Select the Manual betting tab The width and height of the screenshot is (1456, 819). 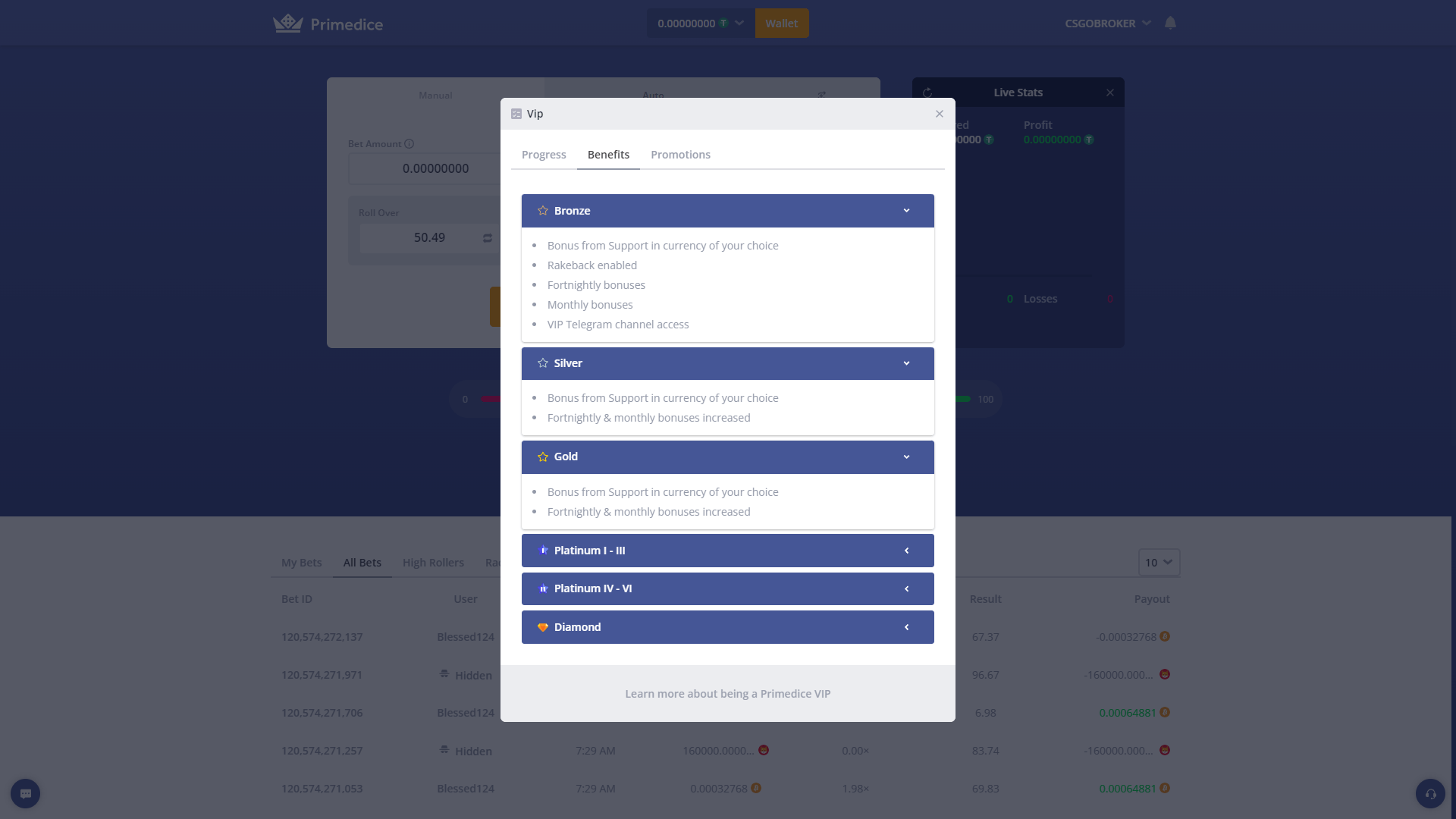point(435,96)
